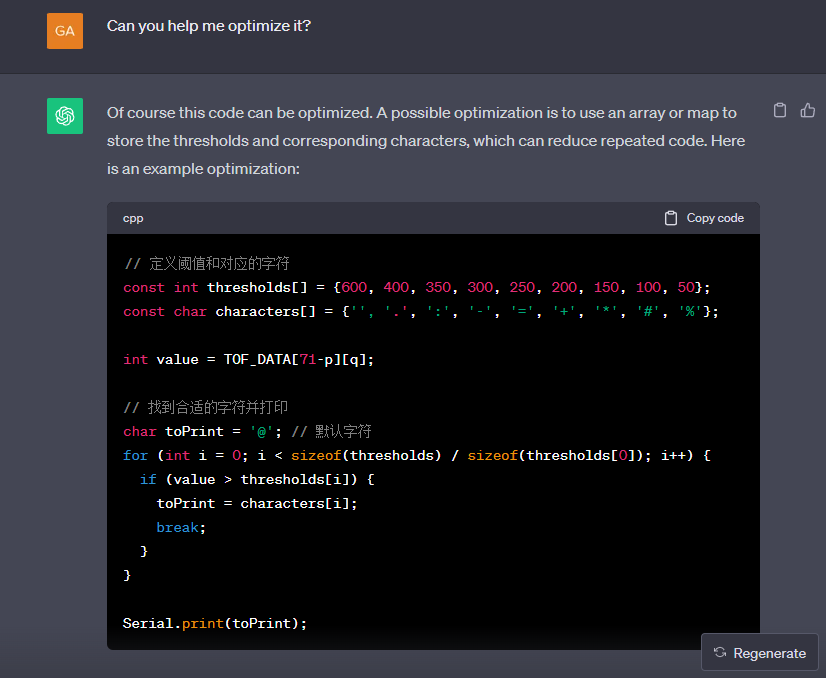This screenshot has height=678, width=826.
Task: Click the green ChatGPT logo avatar
Action: coord(65,116)
